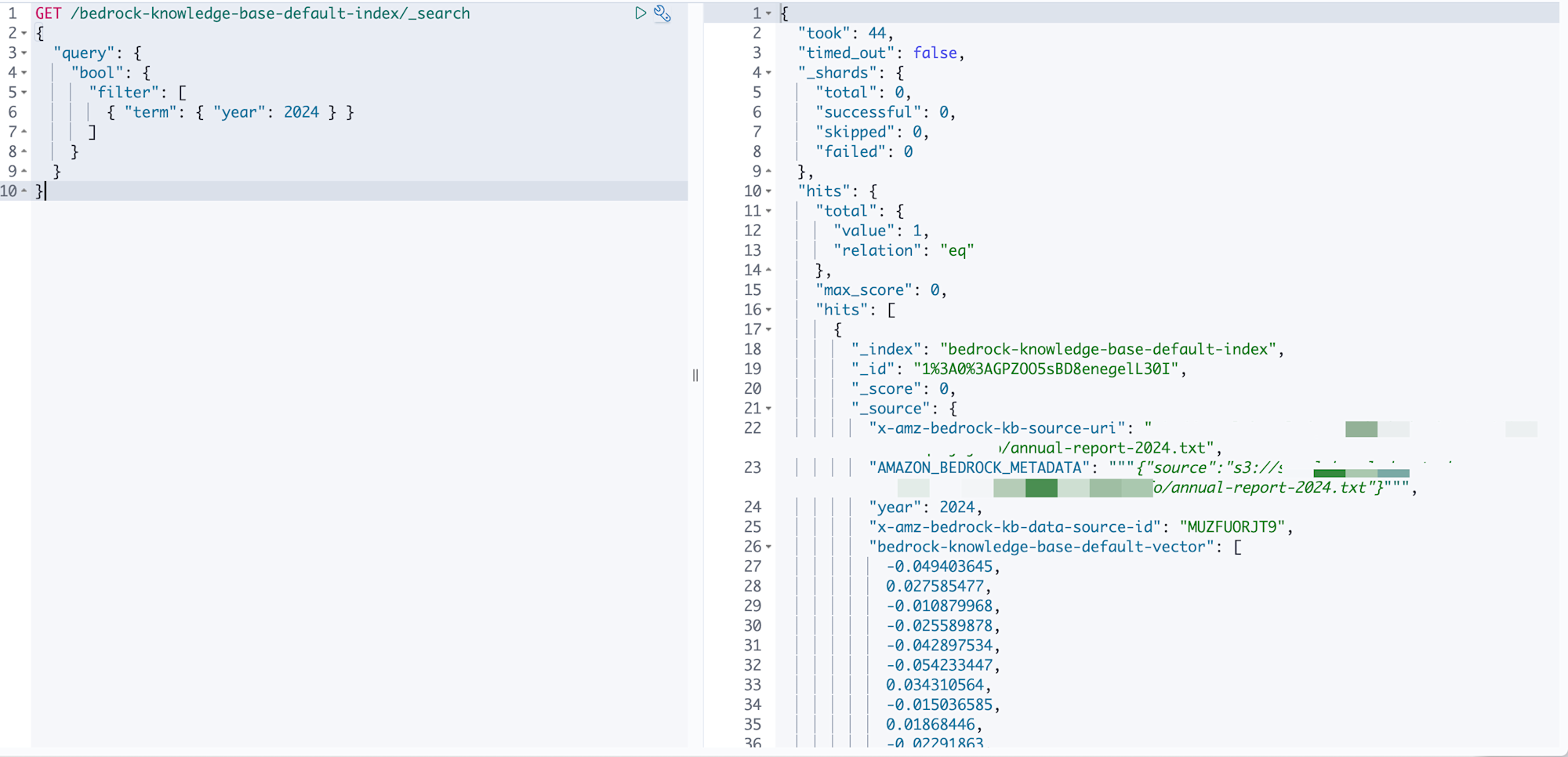The height and width of the screenshot is (757, 1568).
Task: Fold the "total" object on response line 11
Action: pos(768,211)
